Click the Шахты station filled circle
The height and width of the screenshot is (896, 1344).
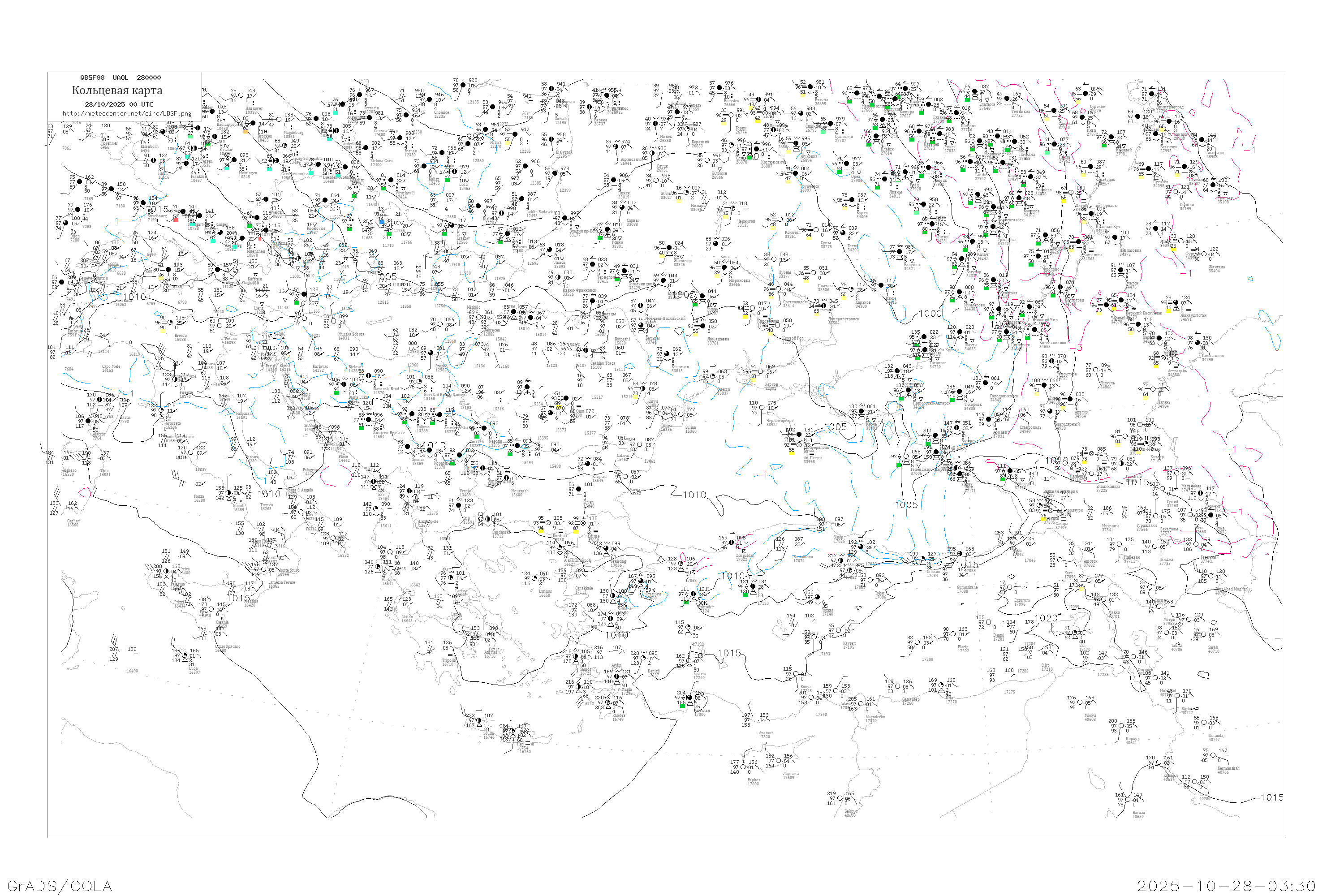click(x=961, y=332)
